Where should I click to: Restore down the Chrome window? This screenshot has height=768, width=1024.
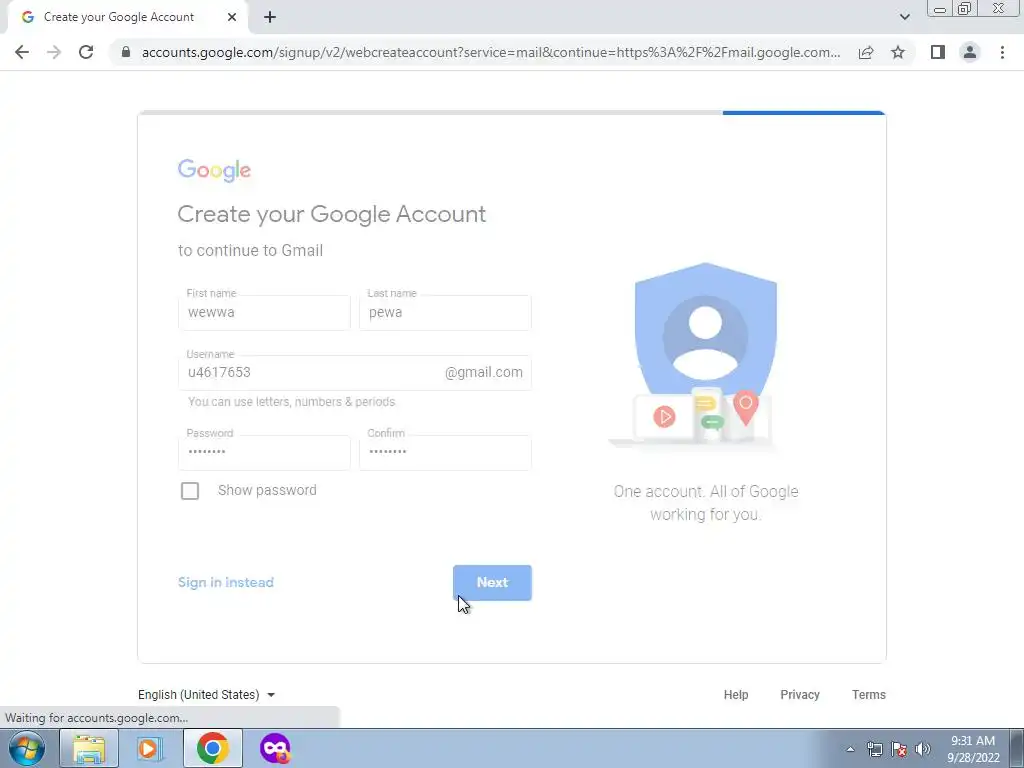coord(965,9)
